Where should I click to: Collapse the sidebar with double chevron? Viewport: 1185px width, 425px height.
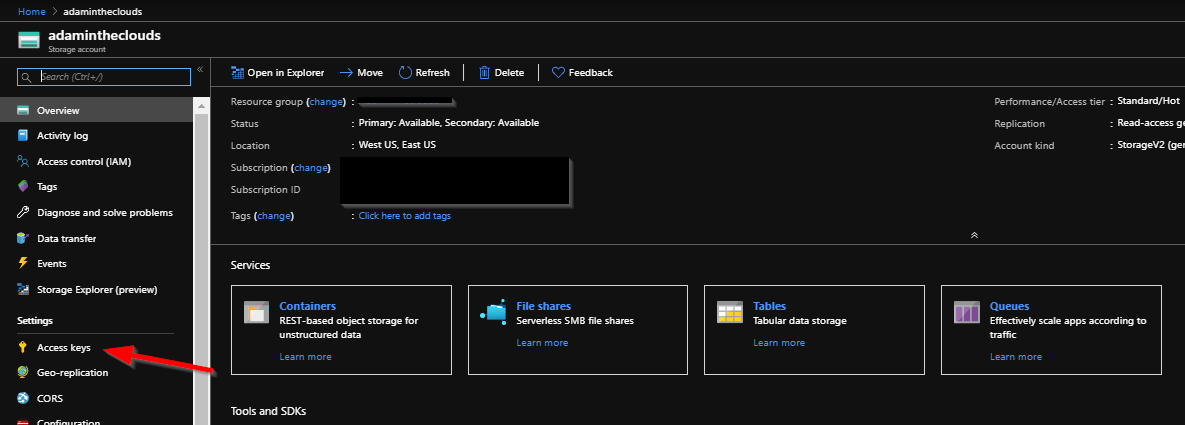coord(200,70)
